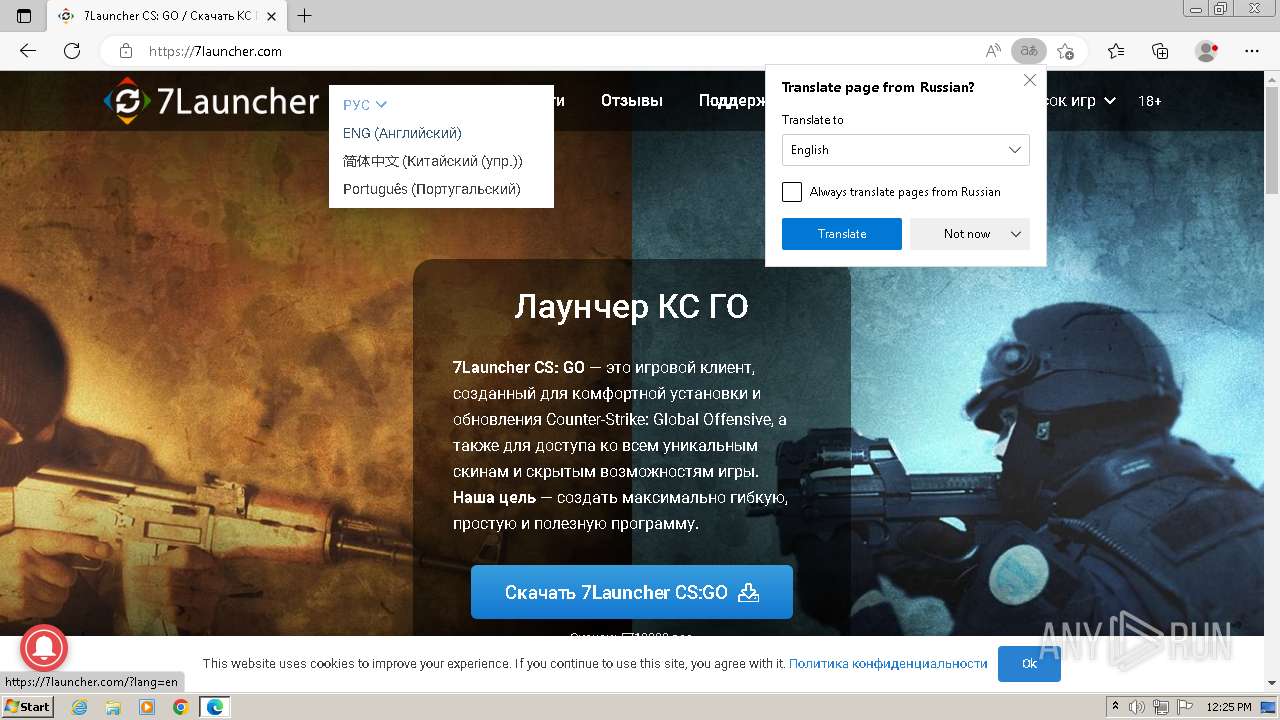Open the media player taskbar icon
Screen dimensions: 1280x720
(147, 707)
